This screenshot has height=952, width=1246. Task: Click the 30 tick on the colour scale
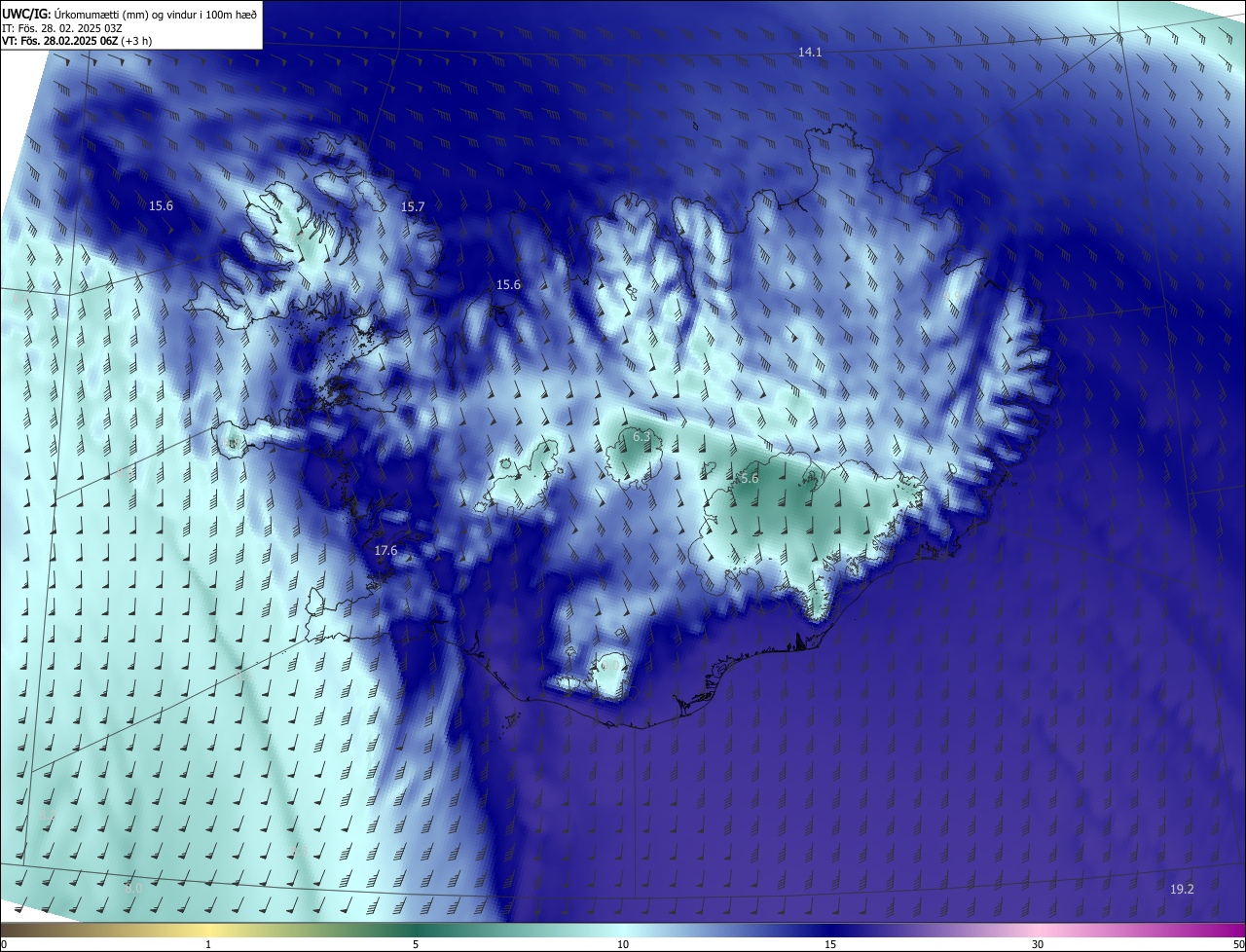click(x=1038, y=944)
